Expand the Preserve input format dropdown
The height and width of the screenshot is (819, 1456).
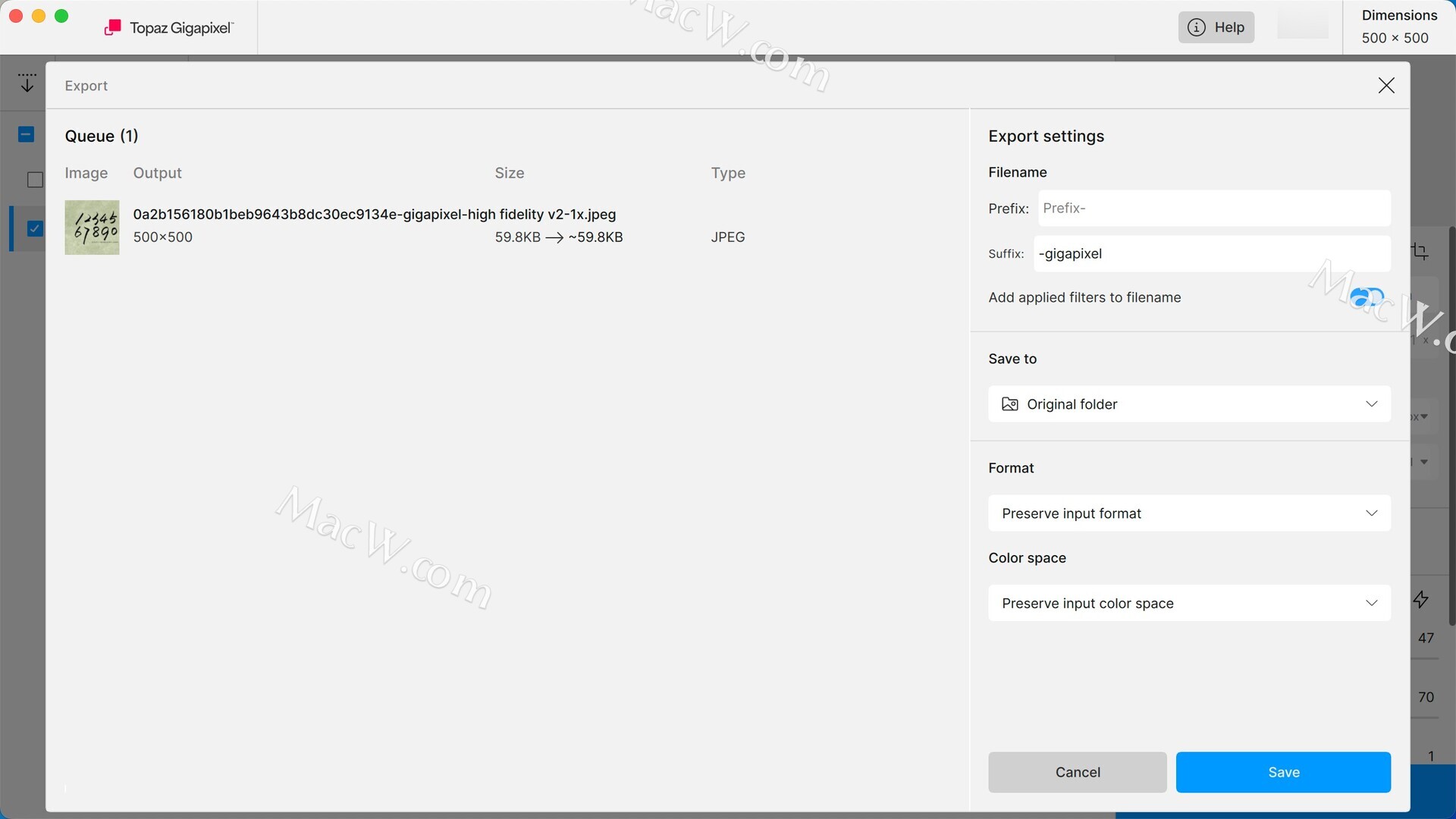click(x=1189, y=513)
